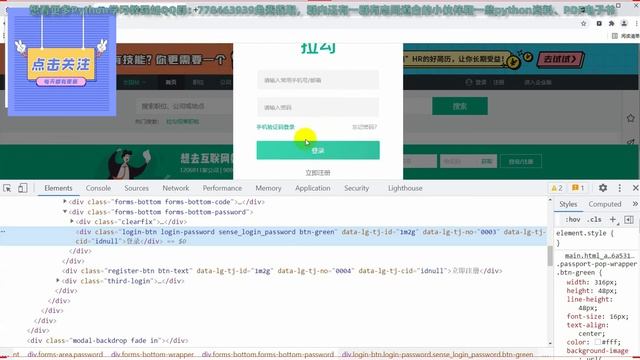Viewport: 640px width, 360px height.
Task: Click the star icon at page right edge
Action: coord(631,118)
